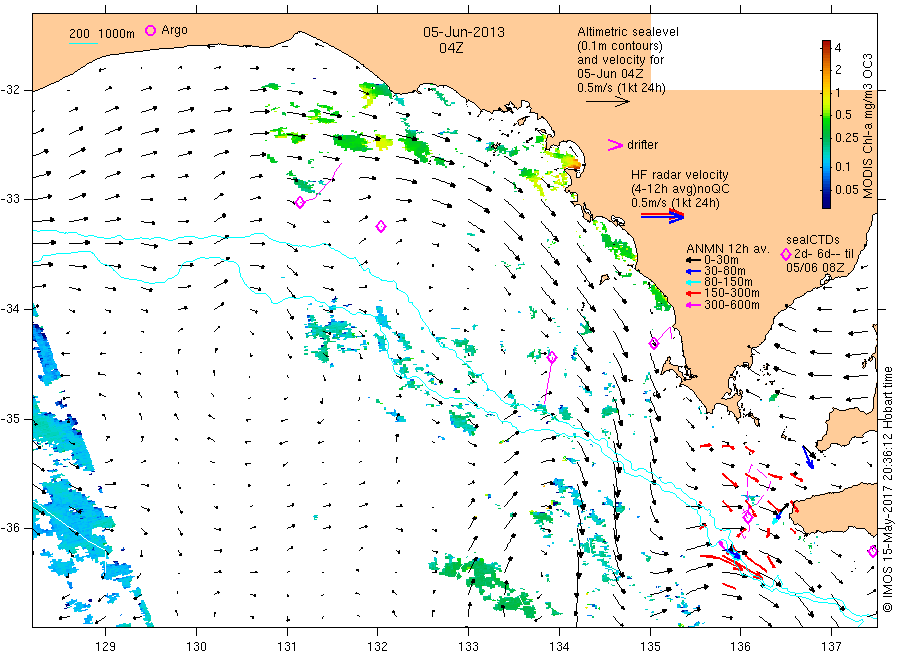Click the colorbar tick label '0.5'
The image size is (900, 660).
(844, 115)
